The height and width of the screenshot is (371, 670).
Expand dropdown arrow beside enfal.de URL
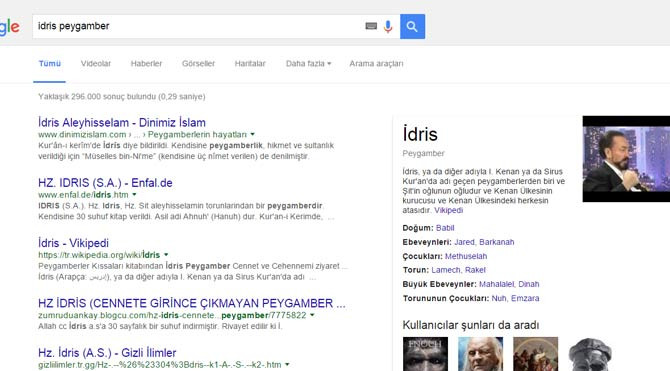pos(134,194)
